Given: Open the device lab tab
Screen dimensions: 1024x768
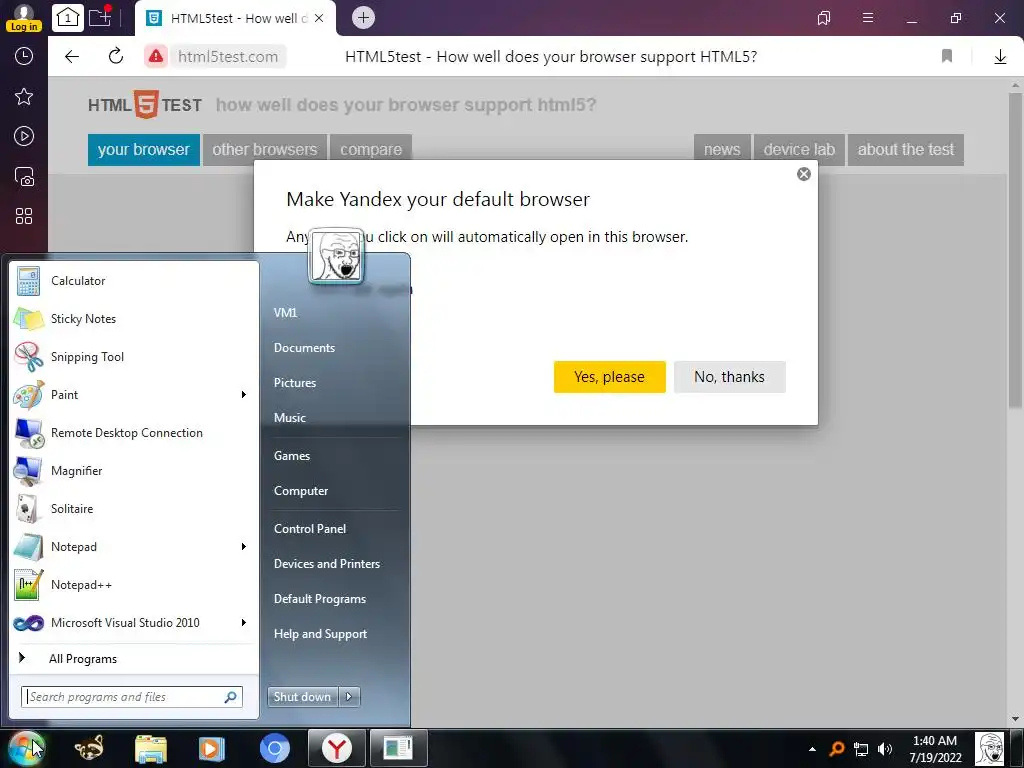Looking at the screenshot, I should pos(799,150).
